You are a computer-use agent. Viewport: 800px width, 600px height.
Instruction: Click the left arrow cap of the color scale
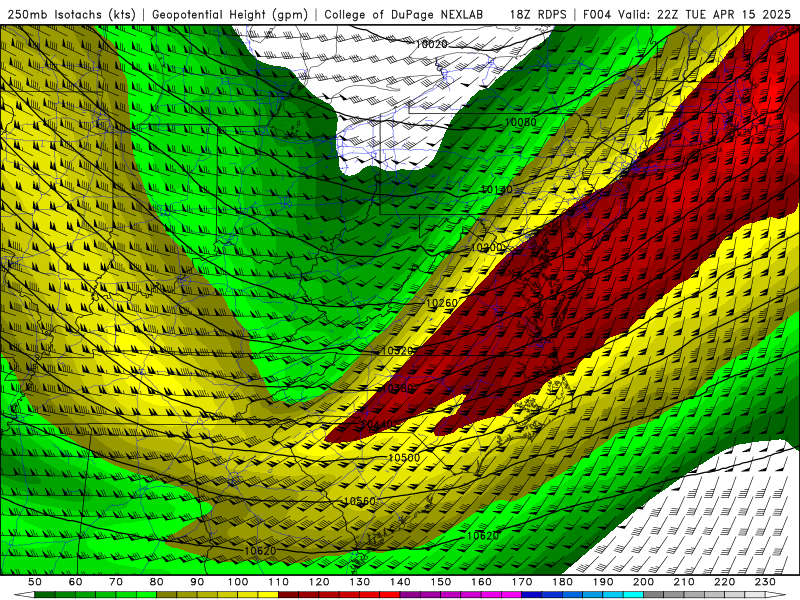coord(24,595)
